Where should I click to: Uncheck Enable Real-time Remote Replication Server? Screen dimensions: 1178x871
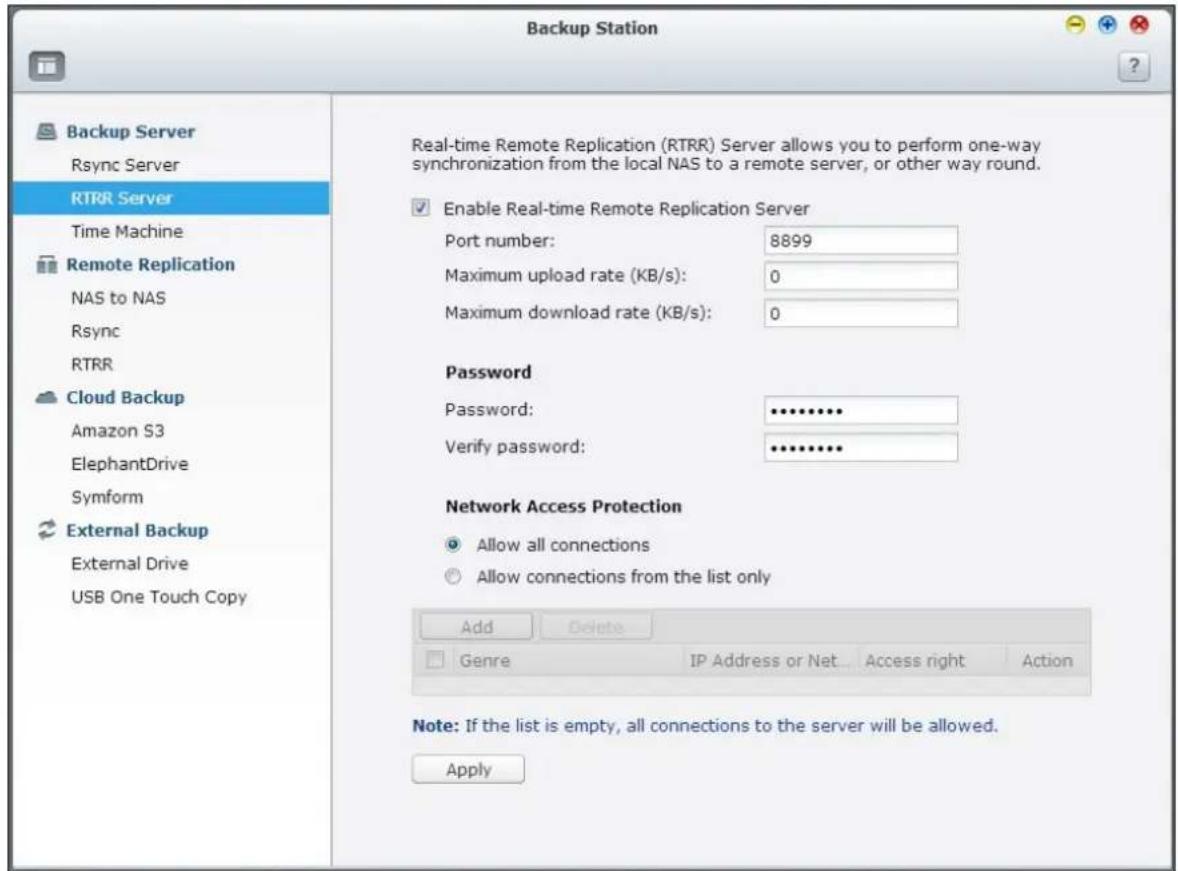click(421, 208)
